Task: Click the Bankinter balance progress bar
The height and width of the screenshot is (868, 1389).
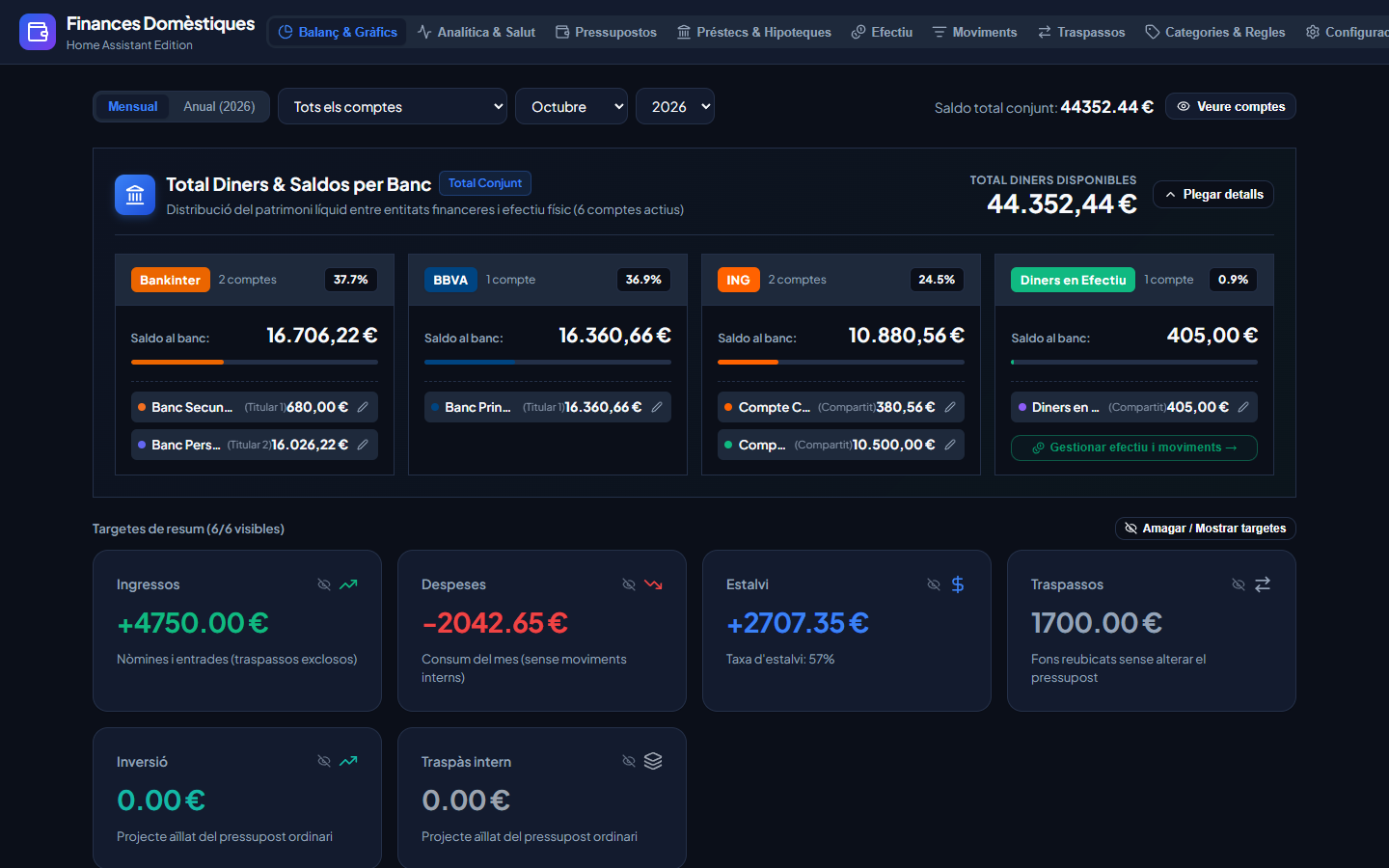Action: [255, 363]
